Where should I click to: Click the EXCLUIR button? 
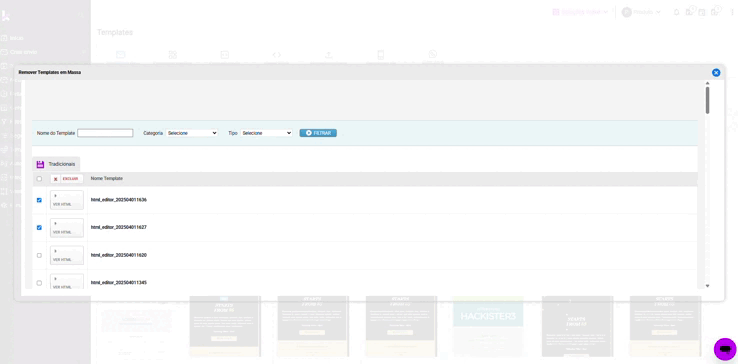[x=67, y=179]
